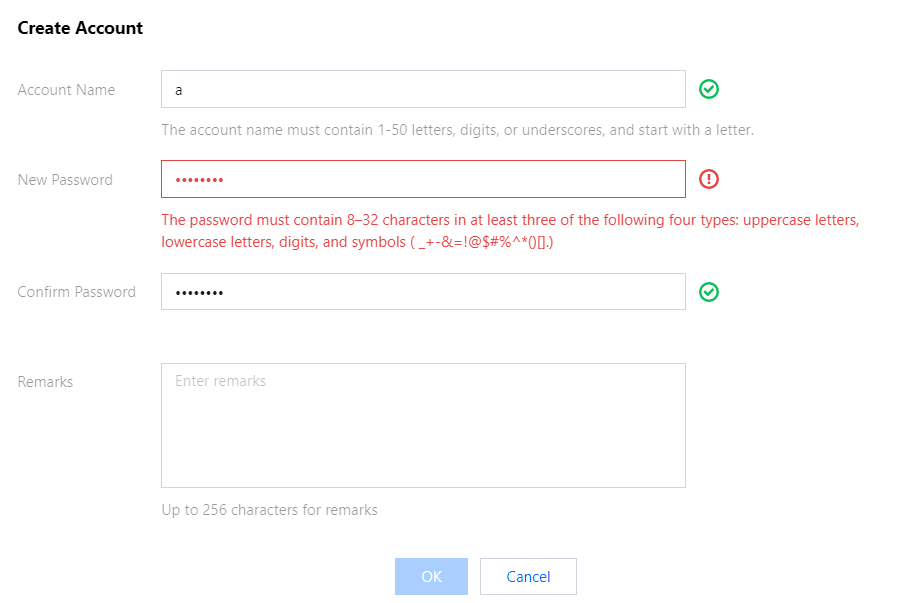The width and height of the screenshot is (923, 603).
Task: Click inside the Remarks text area
Action: point(423,425)
